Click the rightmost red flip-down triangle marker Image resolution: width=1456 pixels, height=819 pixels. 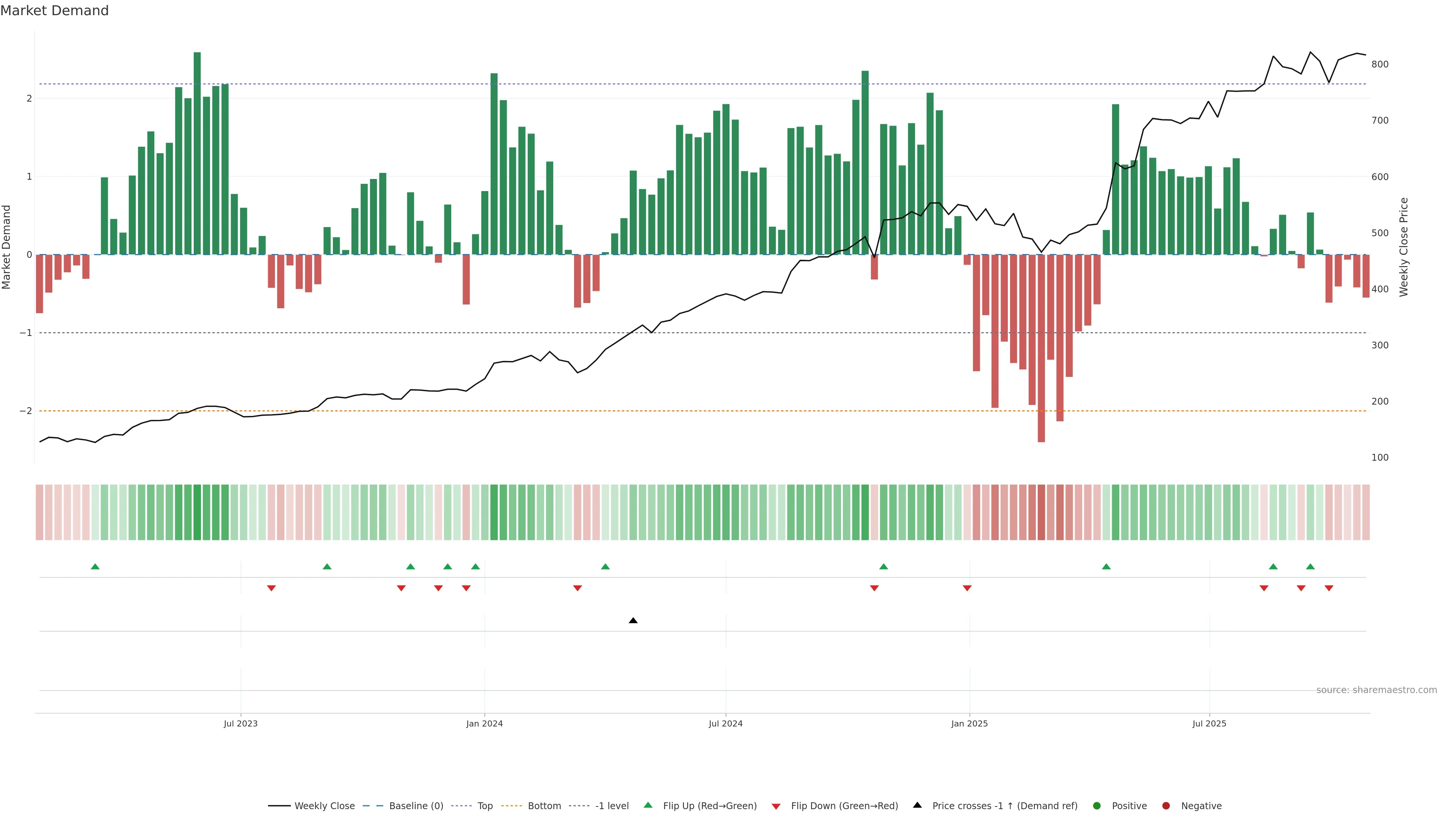pyautogui.click(x=1329, y=588)
